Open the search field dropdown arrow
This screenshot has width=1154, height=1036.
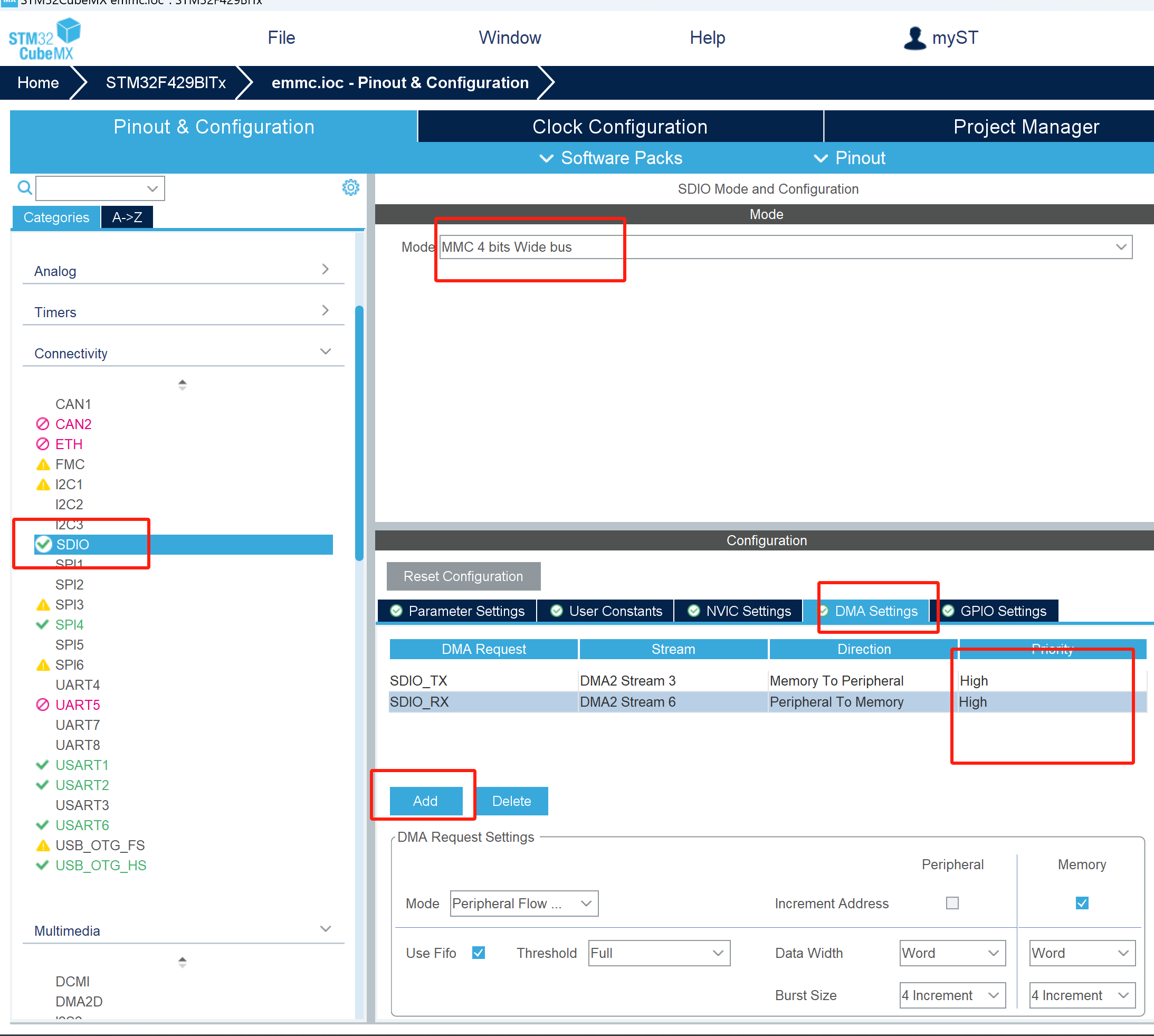[152, 188]
